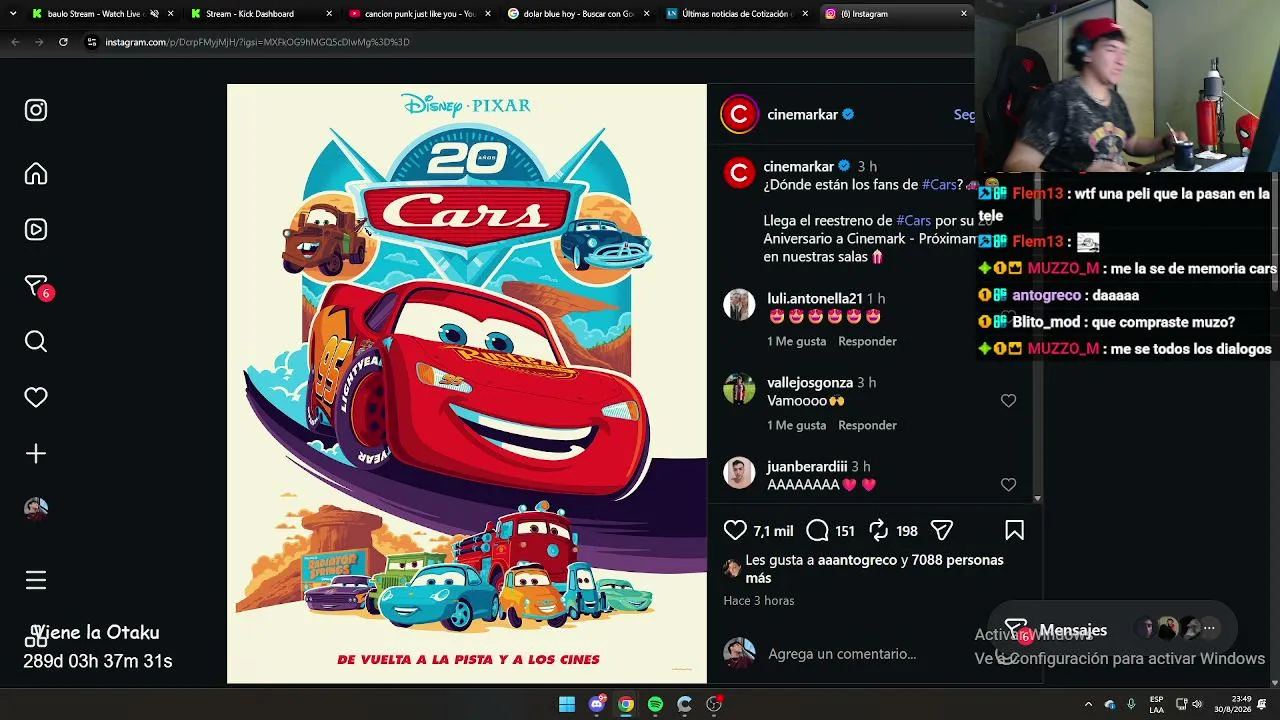1280x720 pixels.
Task: Open OBS Studio taskbar icon
Action: [x=713, y=704]
